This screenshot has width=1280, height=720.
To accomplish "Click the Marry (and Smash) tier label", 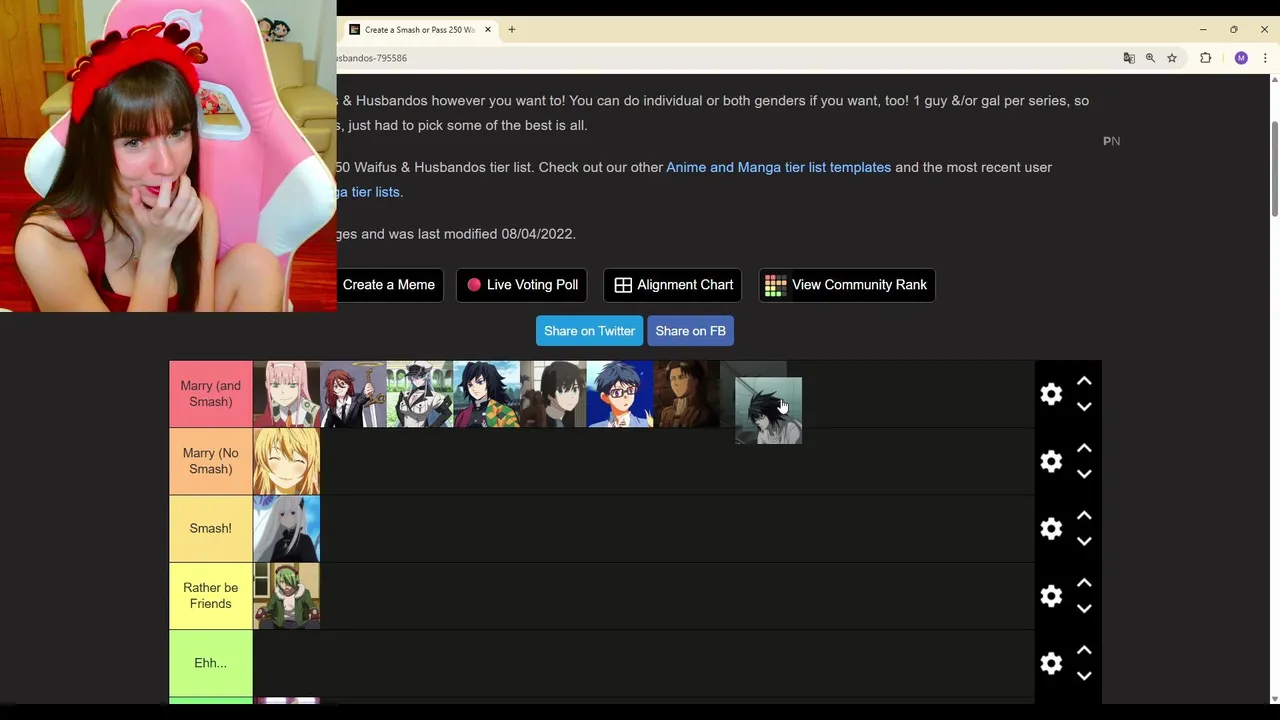I will (x=210, y=394).
